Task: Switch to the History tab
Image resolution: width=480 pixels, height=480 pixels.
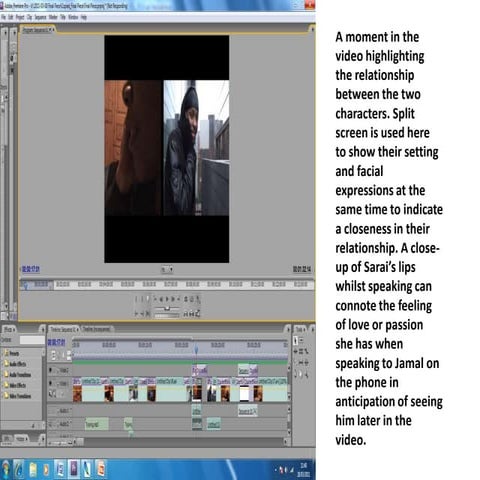Action: [21, 439]
